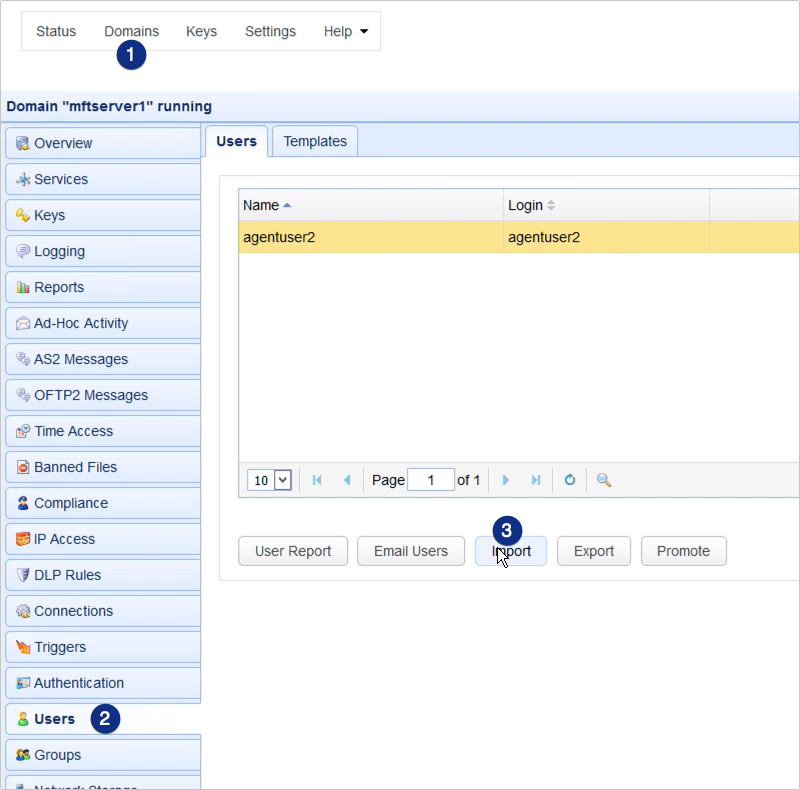Image resolution: width=800 pixels, height=790 pixels.
Task: Refresh the users list
Action: tap(569, 480)
